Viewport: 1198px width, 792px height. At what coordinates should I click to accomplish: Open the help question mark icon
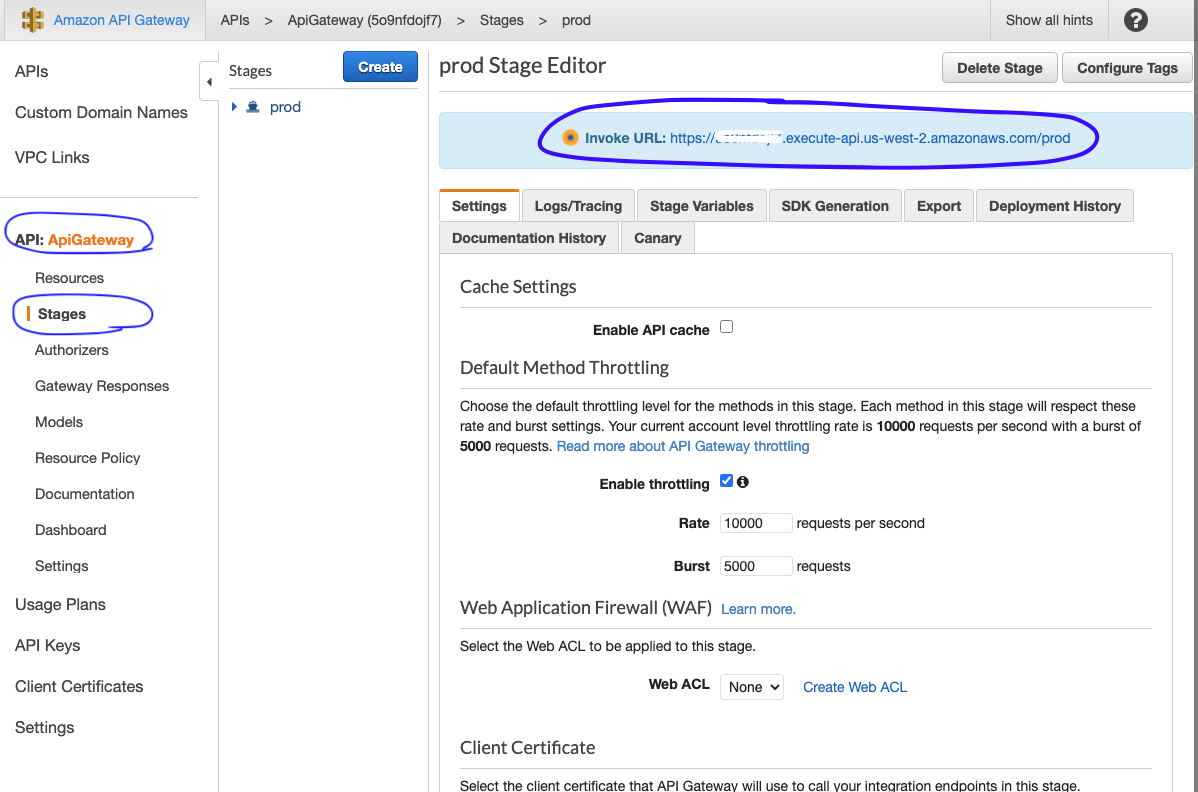1135,20
